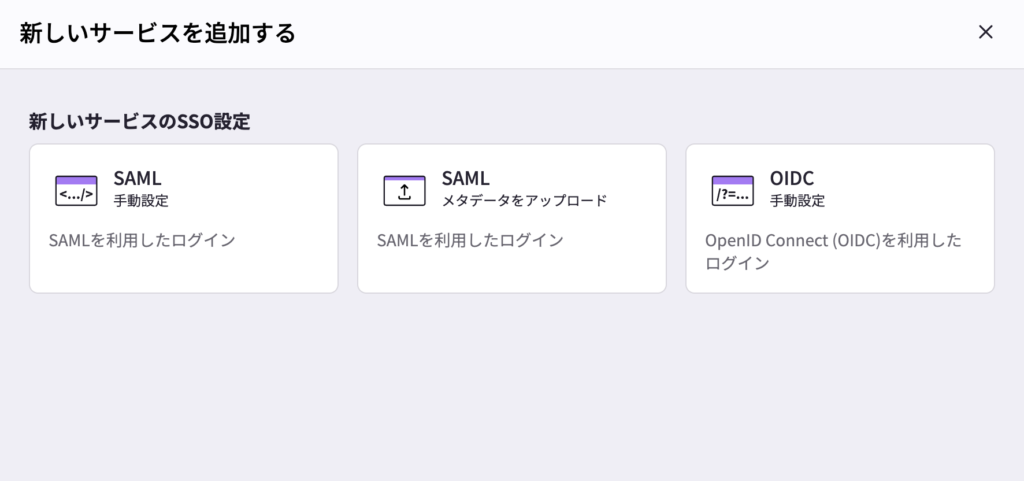
Task: Click the 手動設定 subtitle under the first SAML
Action: pos(141,200)
